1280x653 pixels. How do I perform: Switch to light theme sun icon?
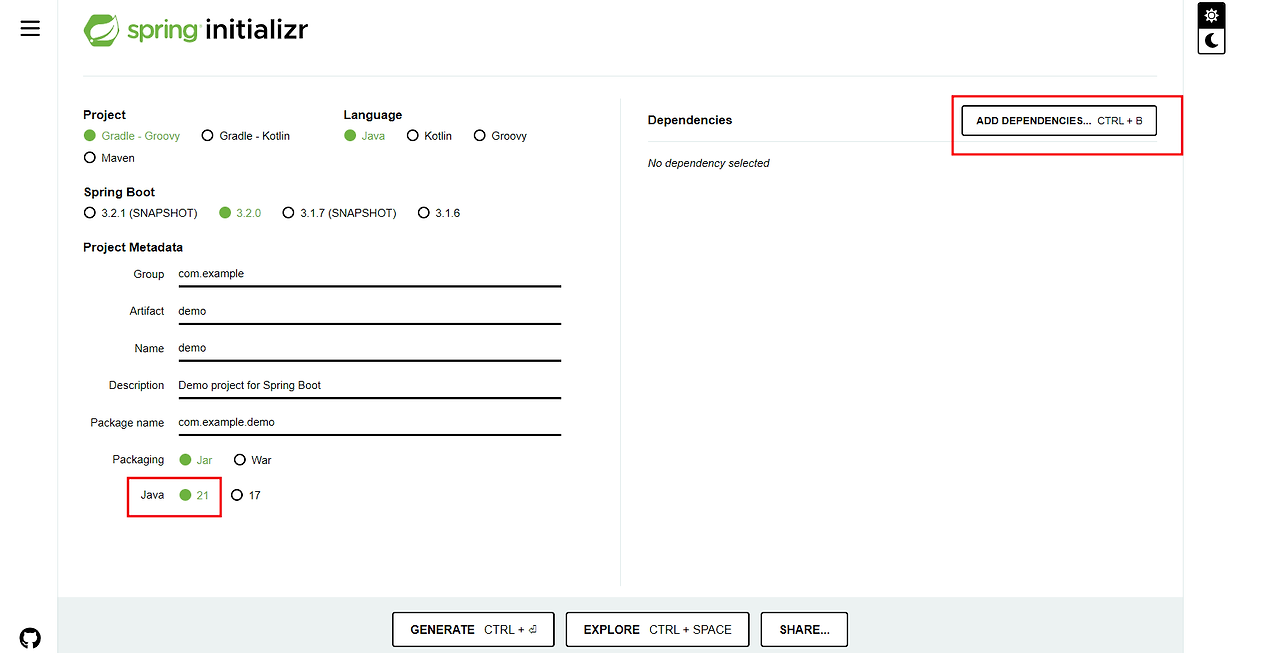[1212, 15]
